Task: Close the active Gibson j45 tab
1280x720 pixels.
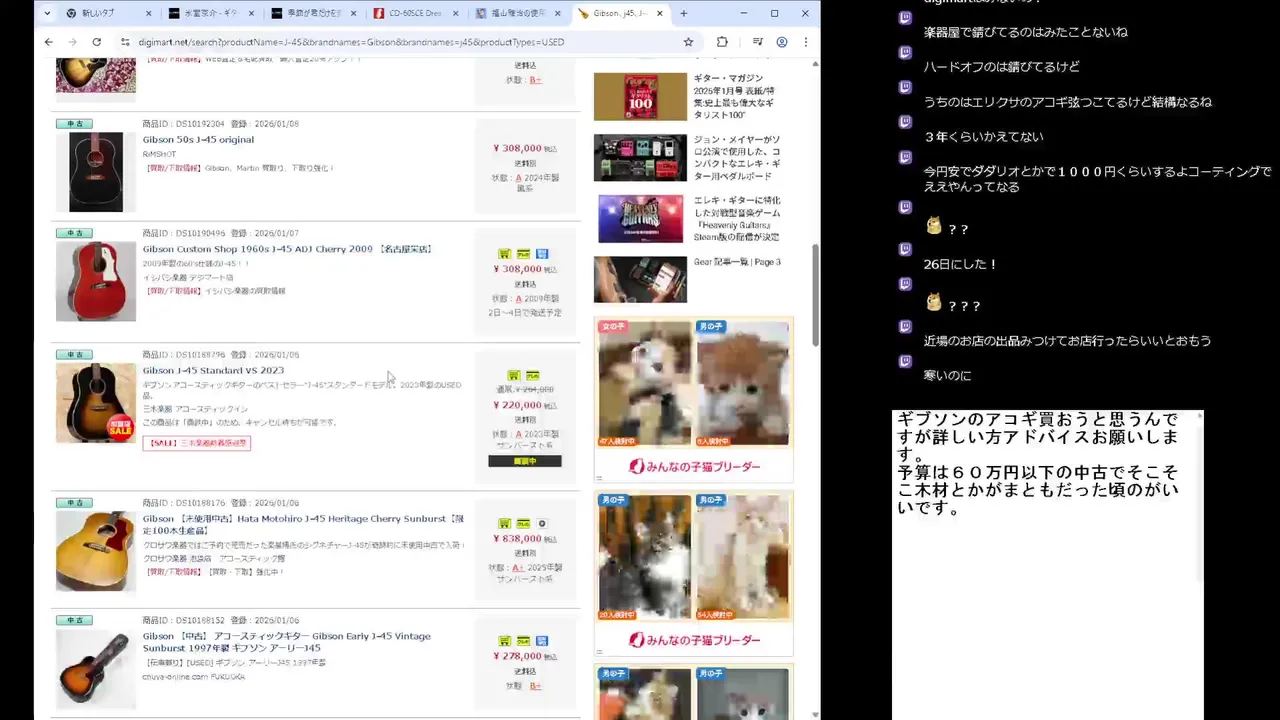Action: coord(660,13)
